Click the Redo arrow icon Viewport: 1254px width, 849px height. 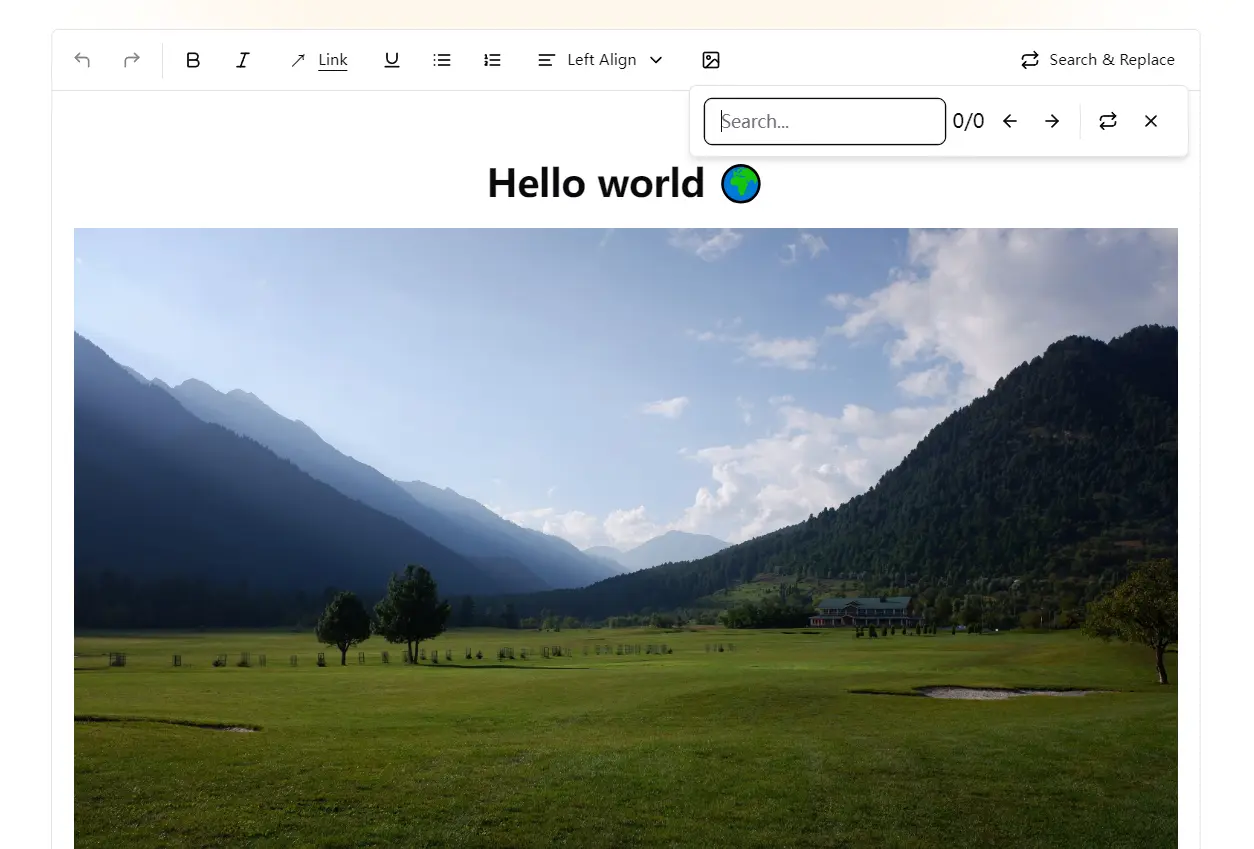[x=131, y=60]
